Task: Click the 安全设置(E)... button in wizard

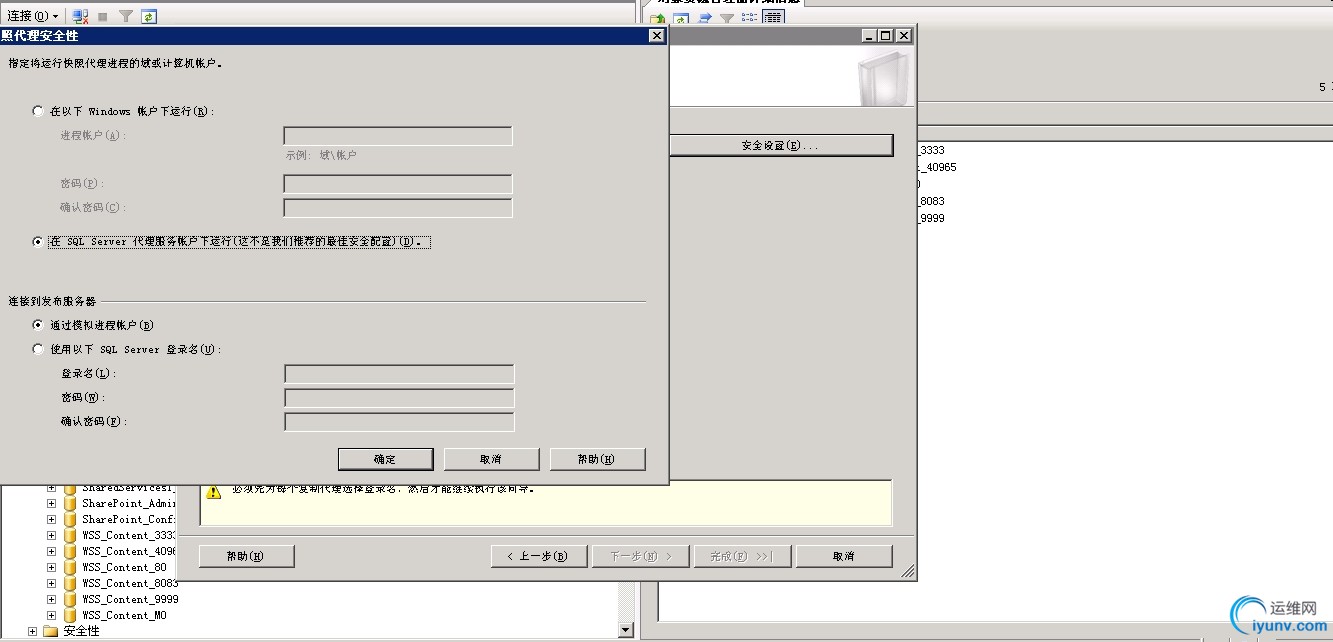Action: [780, 145]
